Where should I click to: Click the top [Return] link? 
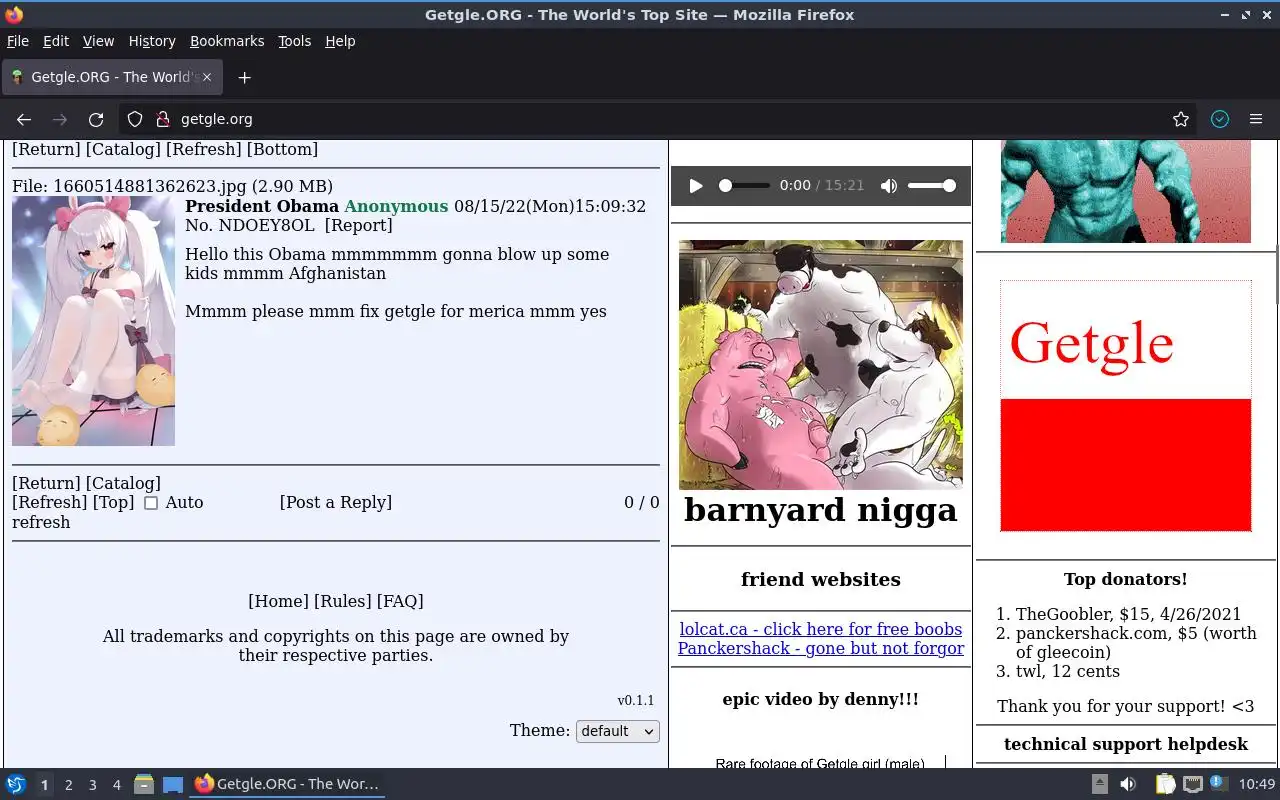(46, 149)
